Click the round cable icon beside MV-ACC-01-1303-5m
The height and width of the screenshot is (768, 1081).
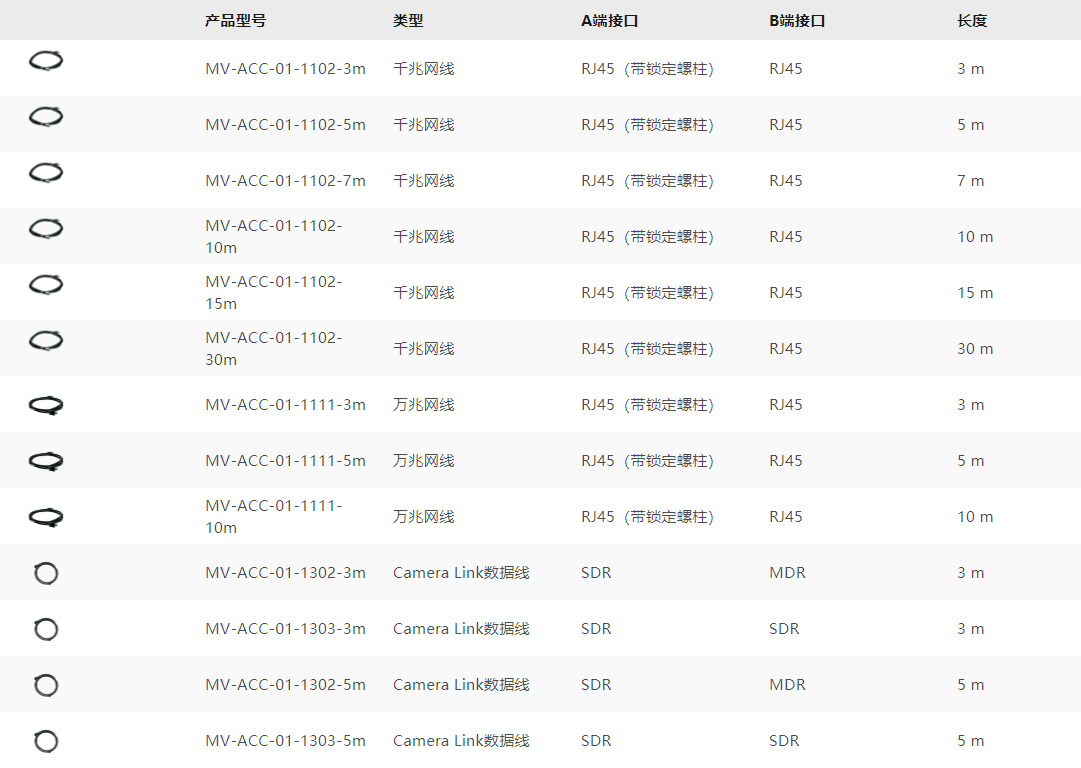[x=46, y=741]
